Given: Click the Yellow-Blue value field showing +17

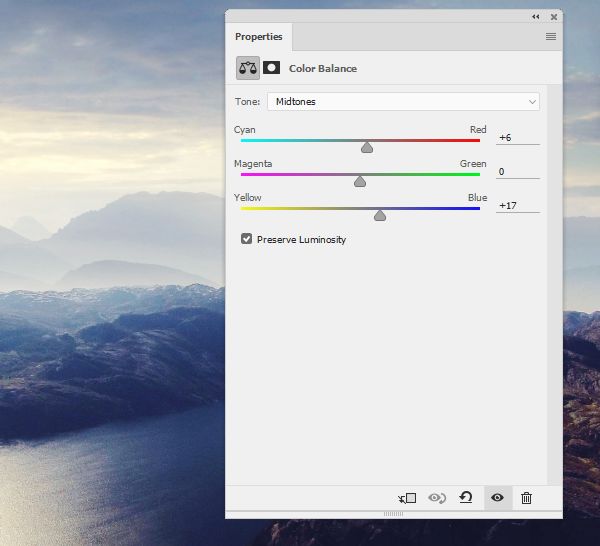Looking at the screenshot, I should point(517,205).
